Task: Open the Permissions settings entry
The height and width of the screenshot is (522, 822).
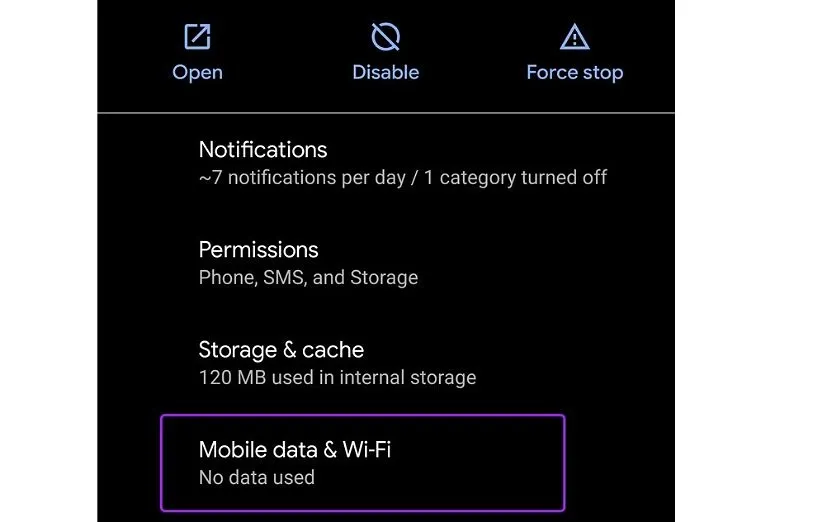Action: [x=258, y=250]
